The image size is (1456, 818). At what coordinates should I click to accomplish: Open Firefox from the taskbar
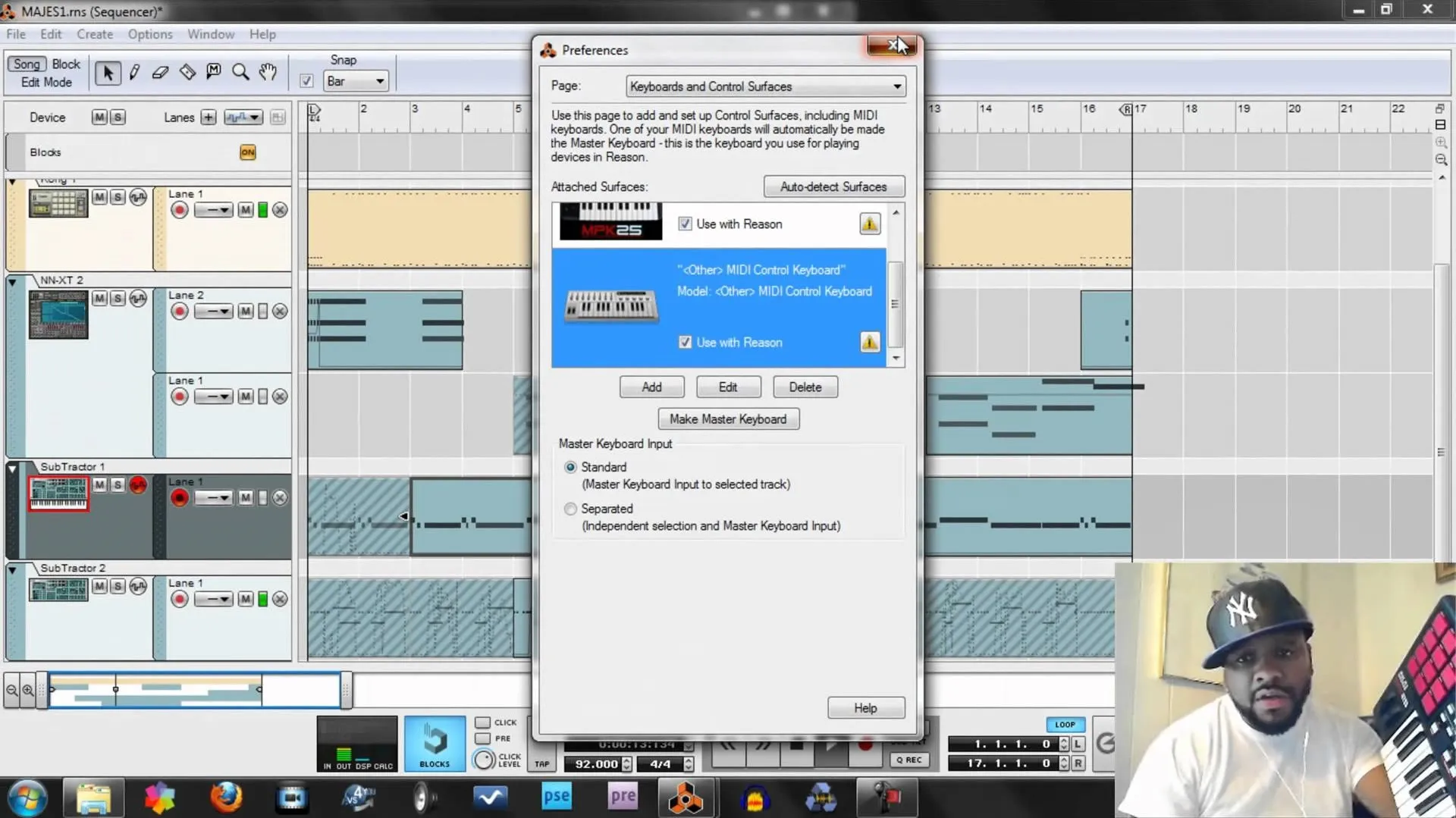226,798
